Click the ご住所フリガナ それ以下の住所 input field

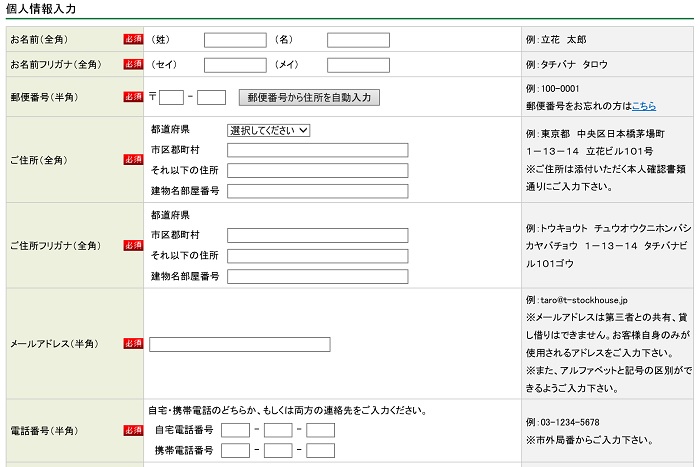317,256
